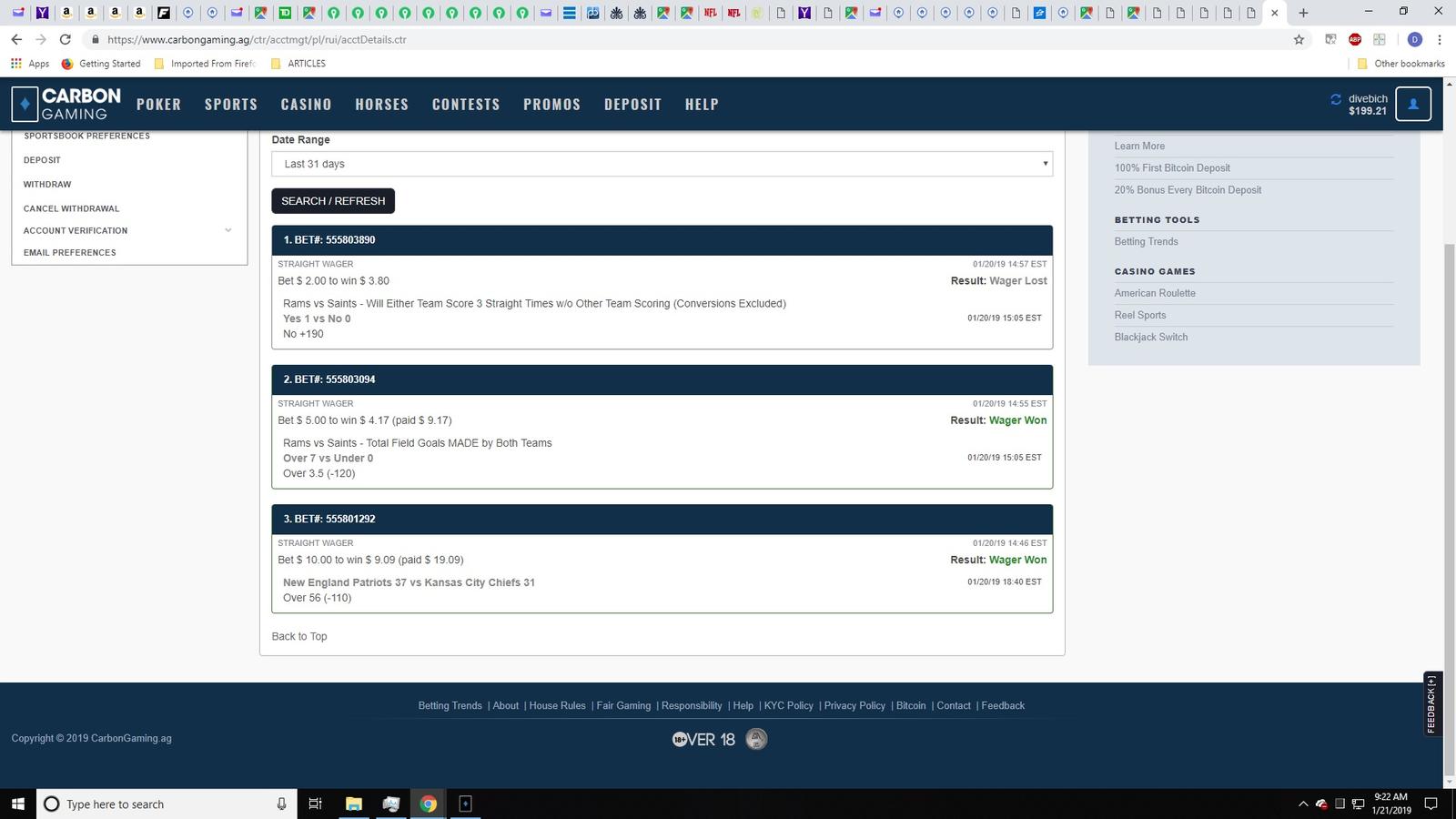The height and width of the screenshot is (819, 1456).
Task: Open the Blackjack Switch casino game
Action: (1151, 338)
